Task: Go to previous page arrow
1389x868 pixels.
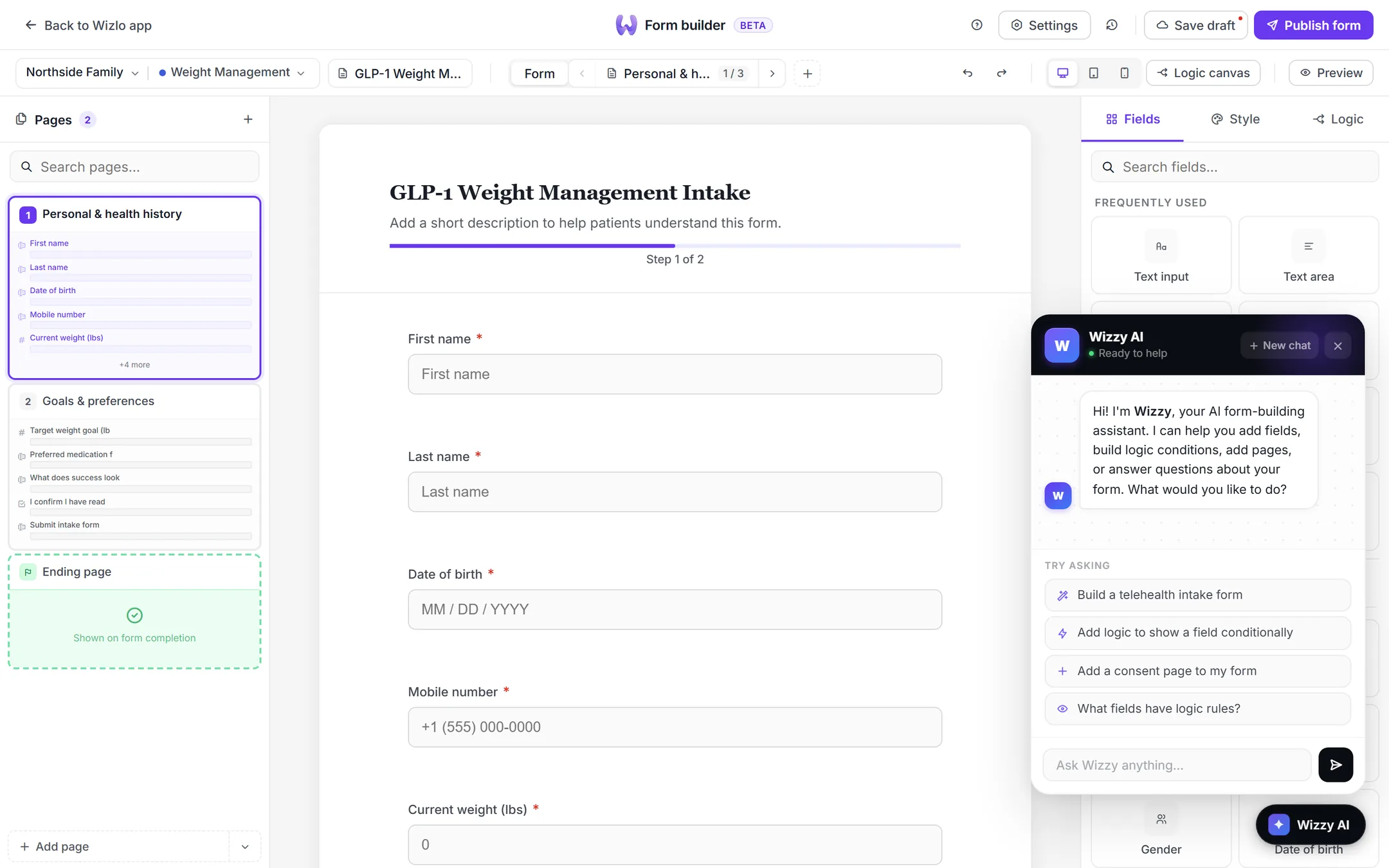Action: point(582,74)
